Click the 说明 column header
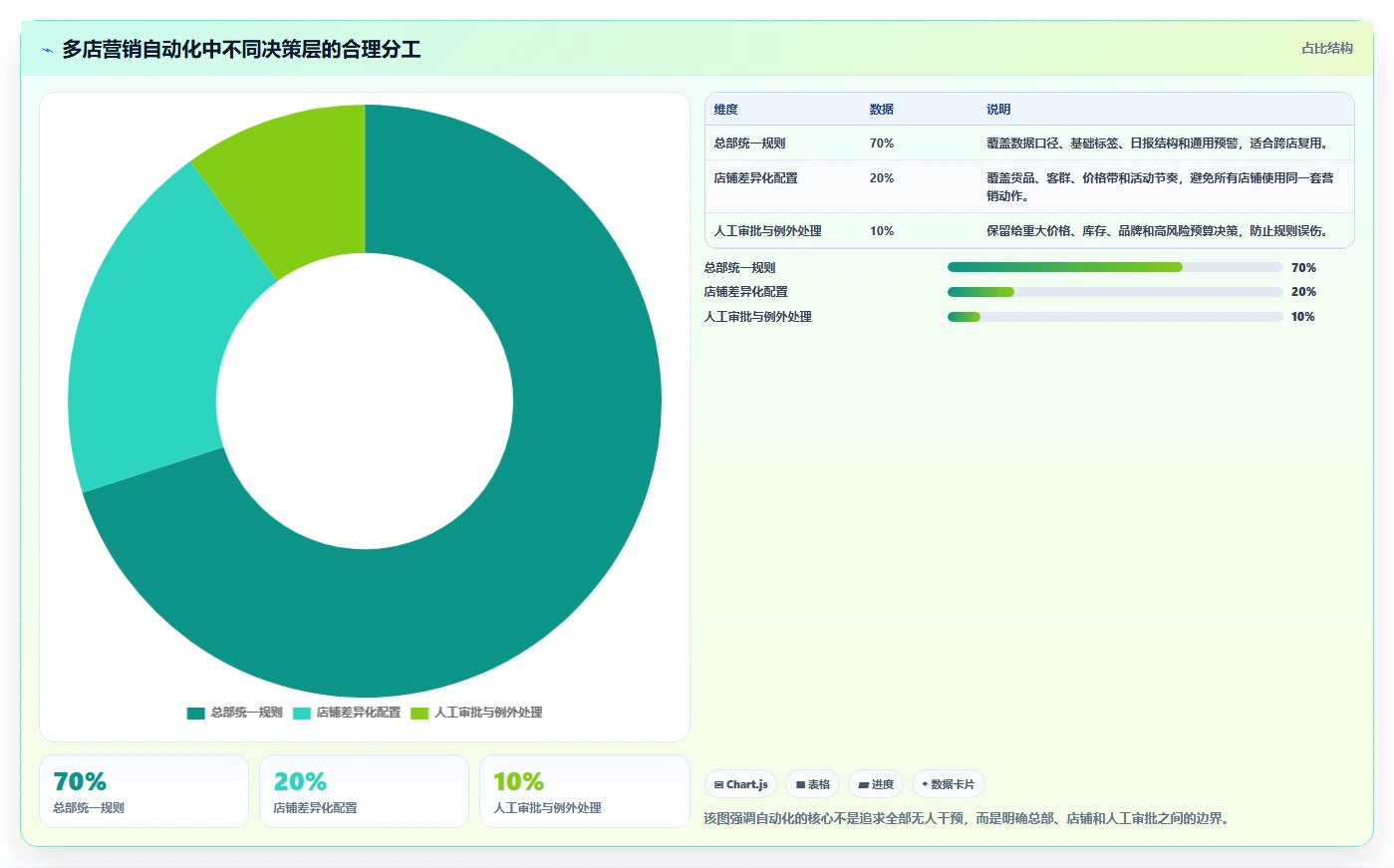 [998, 110]
